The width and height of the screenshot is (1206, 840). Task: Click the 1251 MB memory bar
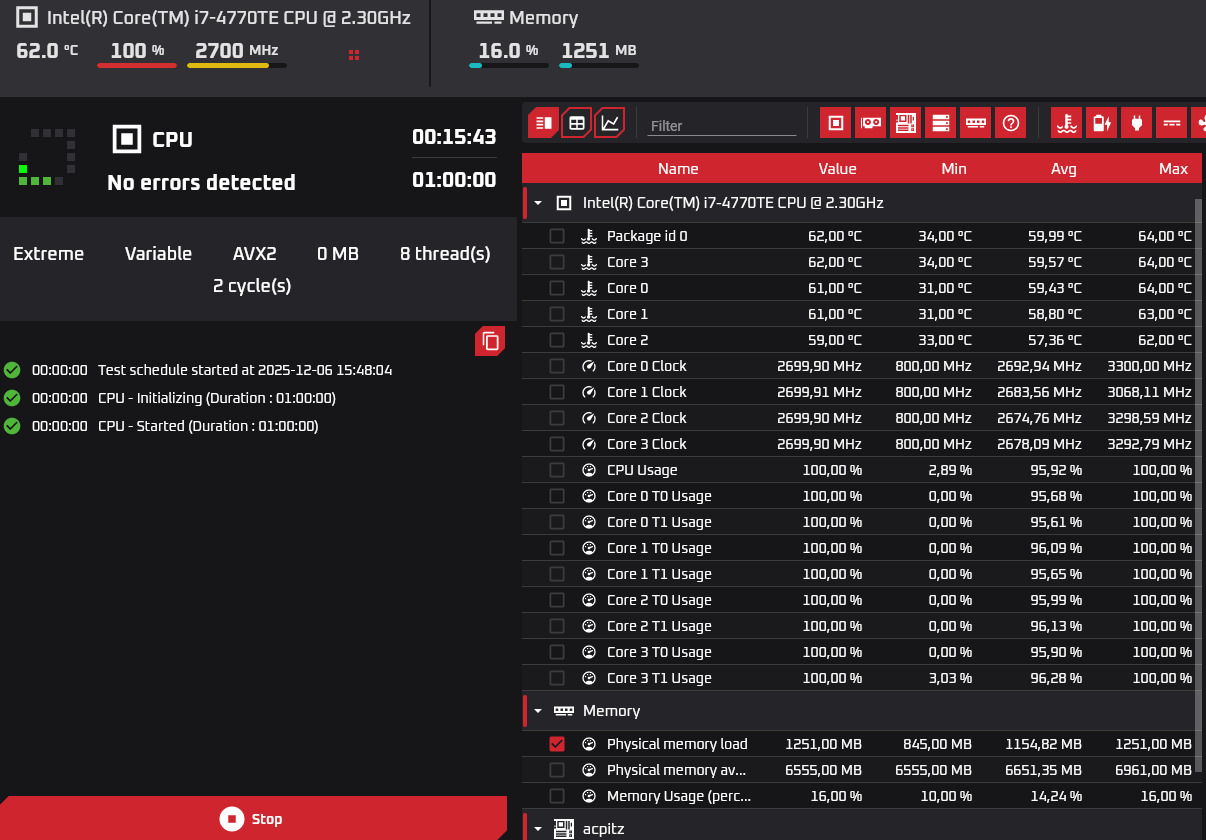pyautogui.click(x=599, y=66)
